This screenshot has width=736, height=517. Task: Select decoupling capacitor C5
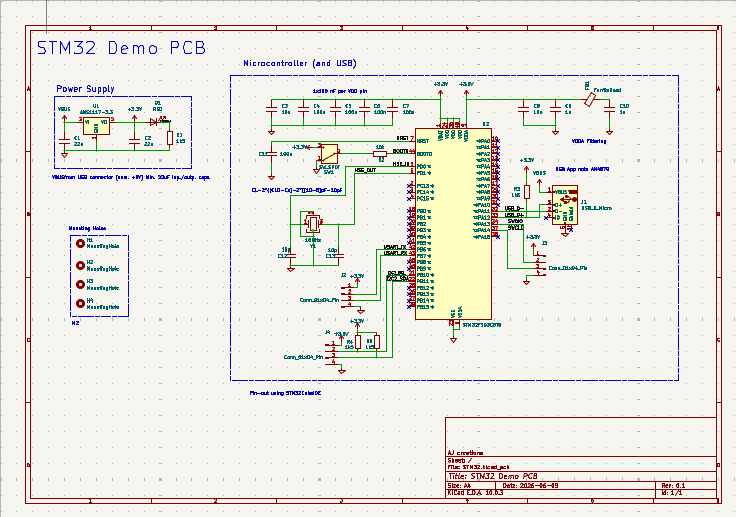pos(335,109)
